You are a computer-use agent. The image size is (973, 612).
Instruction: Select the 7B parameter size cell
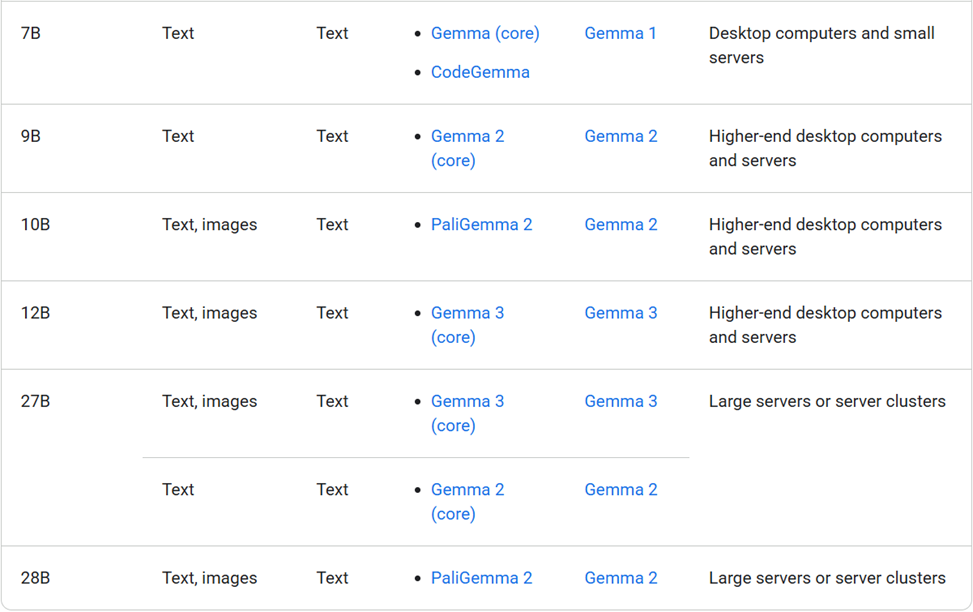[x=30, y=34]
